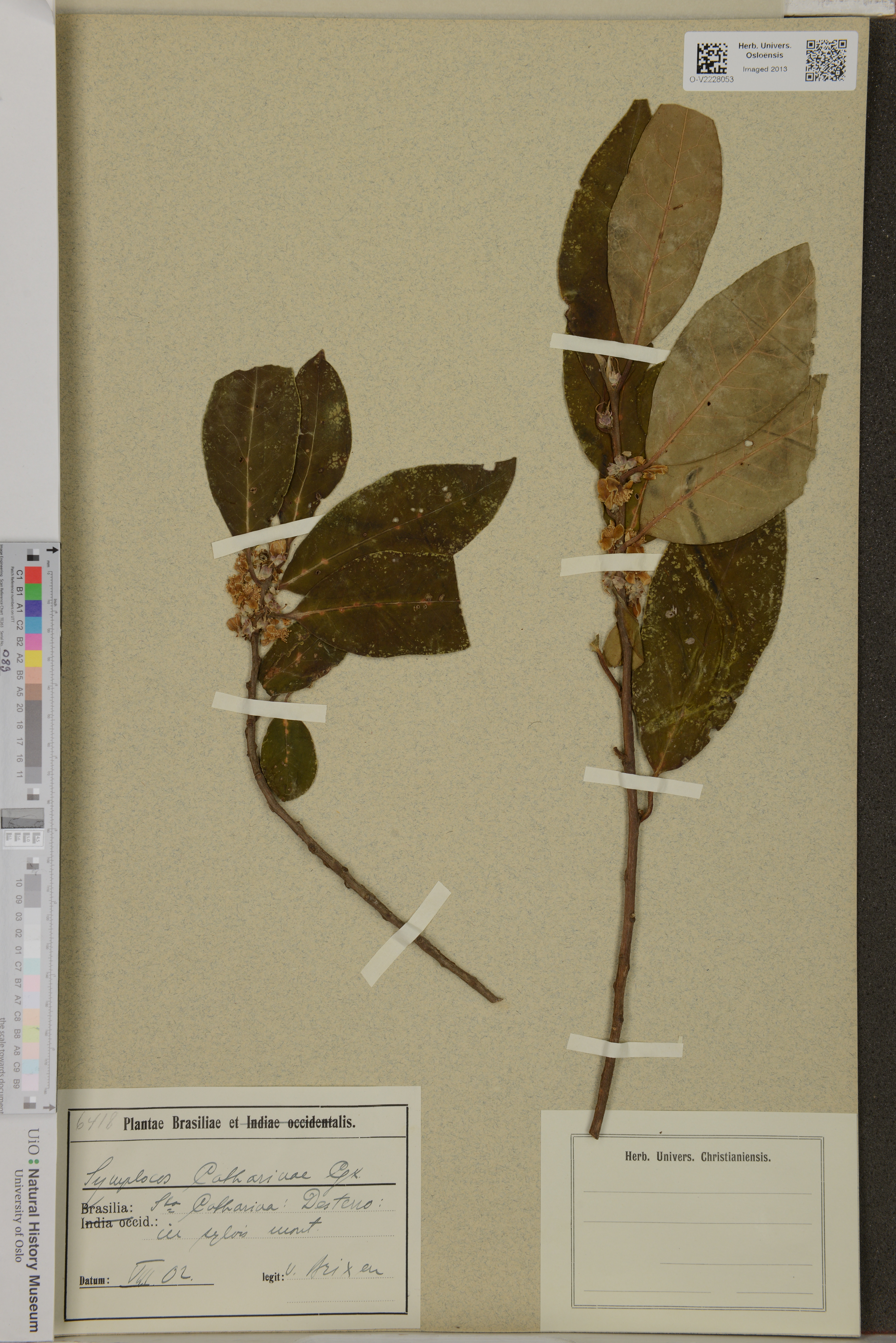Screen dimensions: 896x1343
Task: Click the Data Matrix barcode beside the catalog number
Action: point(712,58)
